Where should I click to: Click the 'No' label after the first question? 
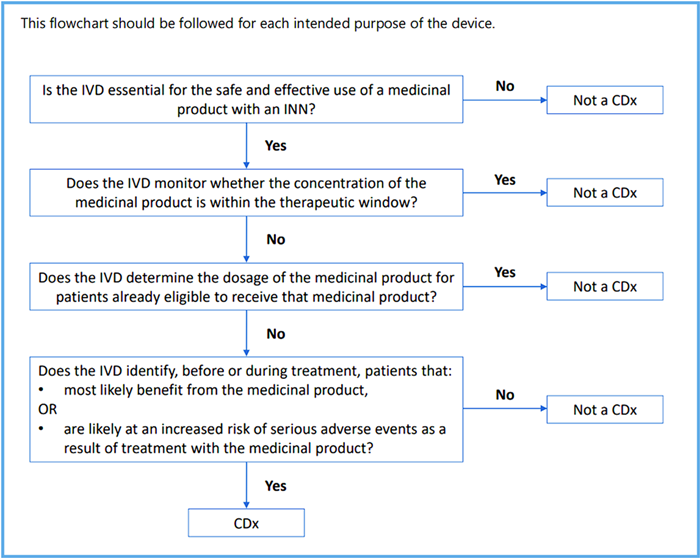[505, 86]
